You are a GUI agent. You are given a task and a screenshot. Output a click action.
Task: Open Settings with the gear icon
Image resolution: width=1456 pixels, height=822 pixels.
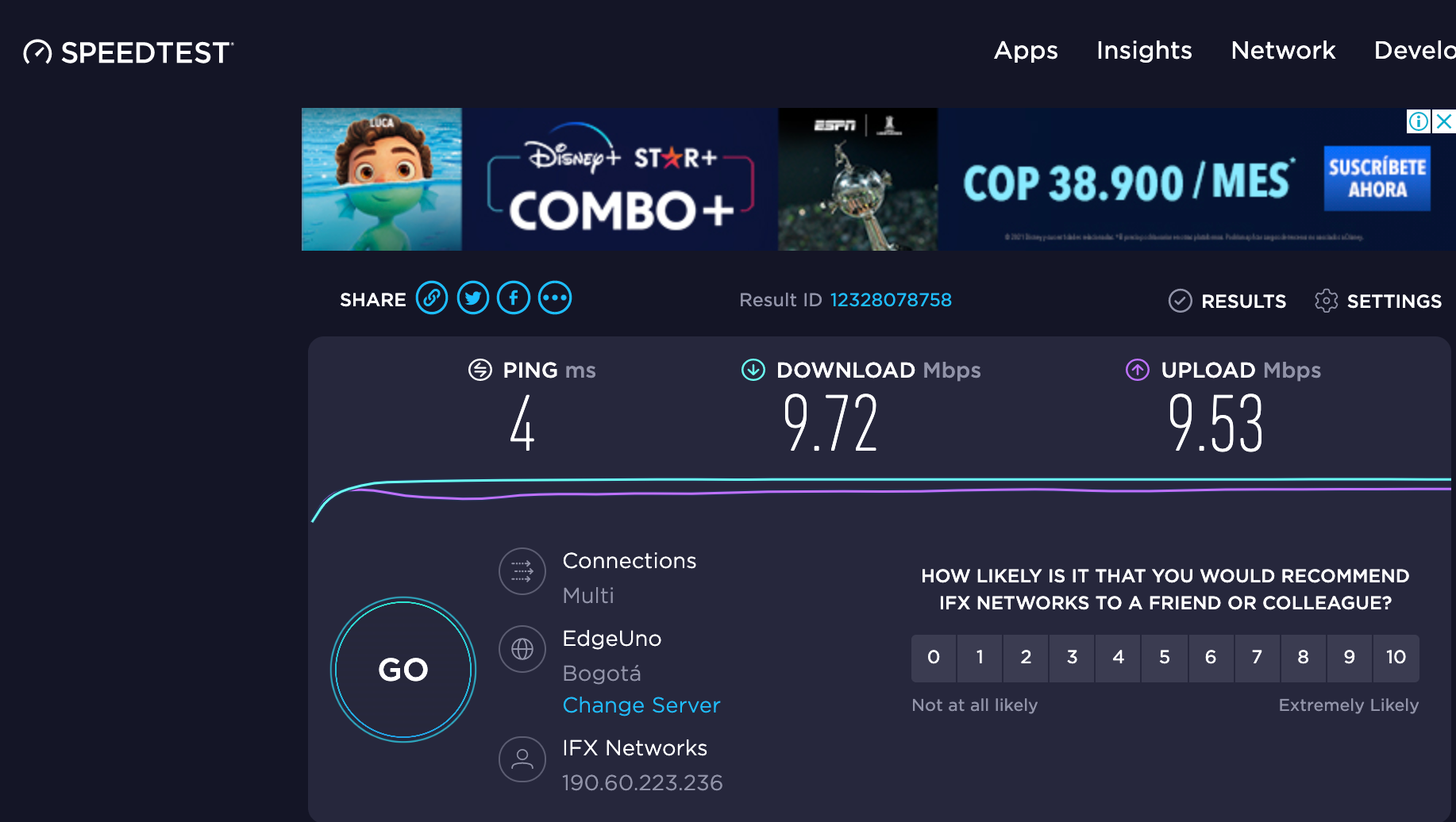[x=1326, y=301]
